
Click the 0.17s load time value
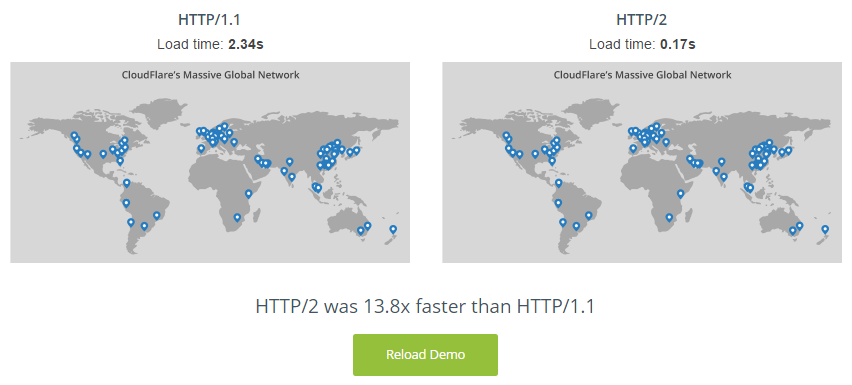pyautogui.click(x=678, y=45)
